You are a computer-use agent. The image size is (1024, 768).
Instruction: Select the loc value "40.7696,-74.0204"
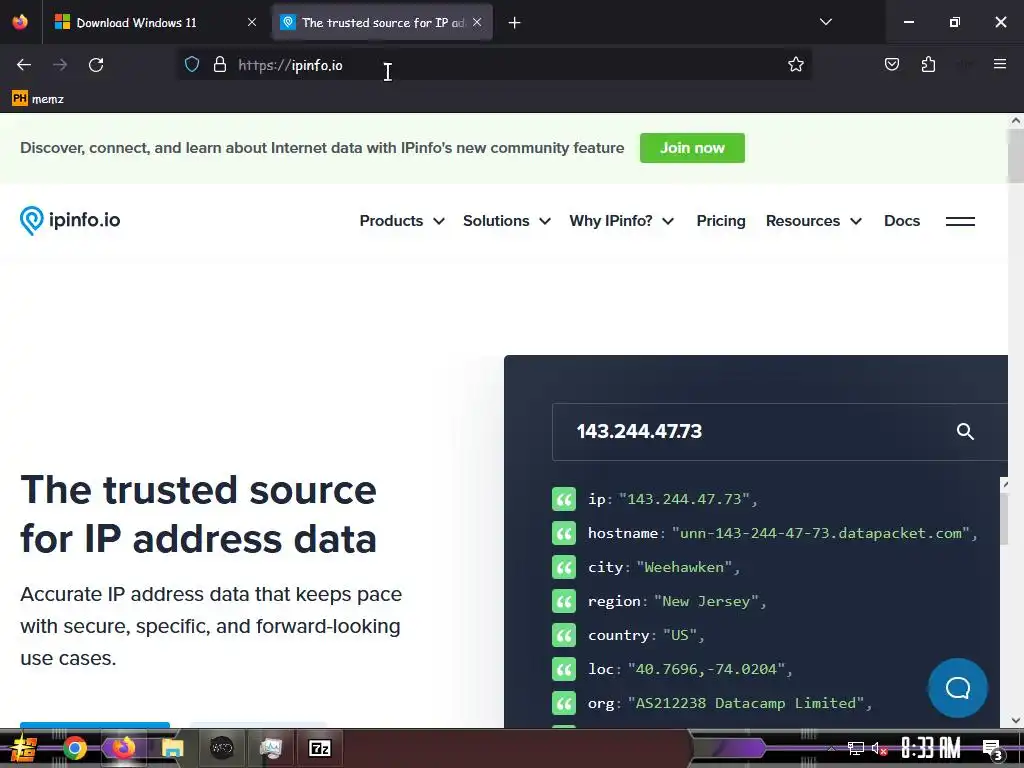point(706,669)
